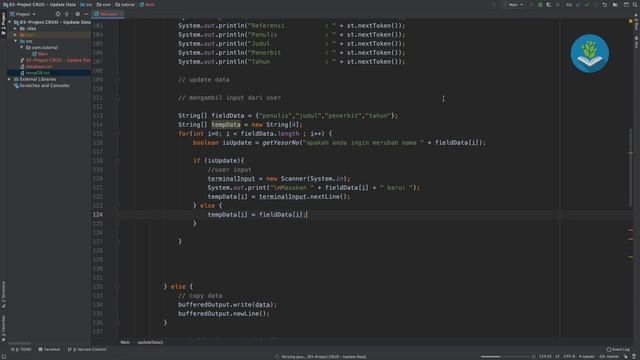This screenshot has width=640, height=360.
Task: Hide the Project panel with the minus icon
Action: pyautogui.click(x=86, y=14)
